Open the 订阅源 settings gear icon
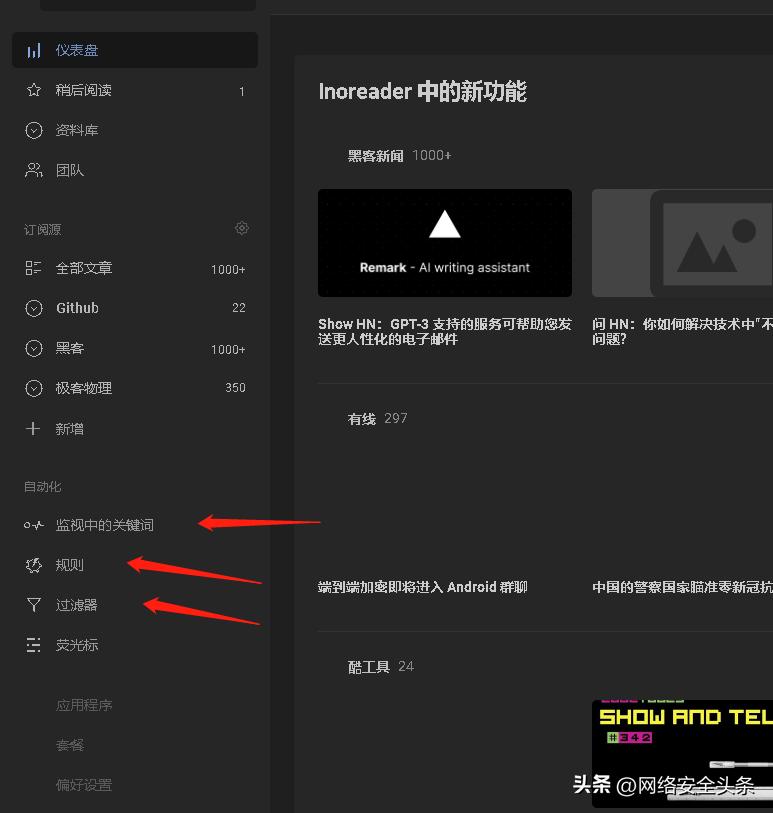 pyautogui.click(x=242, y=228)
